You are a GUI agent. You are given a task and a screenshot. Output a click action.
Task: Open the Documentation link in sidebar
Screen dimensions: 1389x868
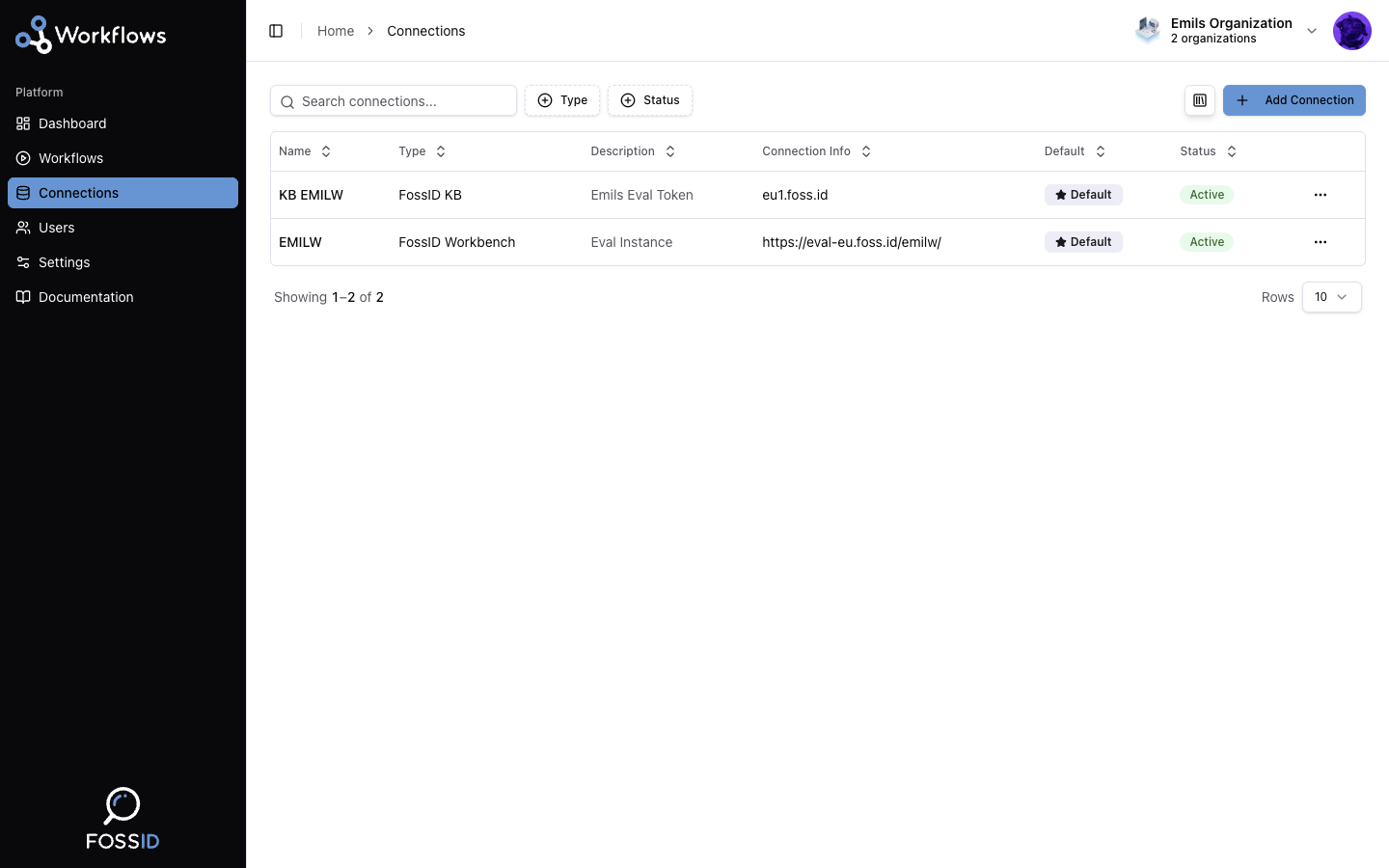123,297
